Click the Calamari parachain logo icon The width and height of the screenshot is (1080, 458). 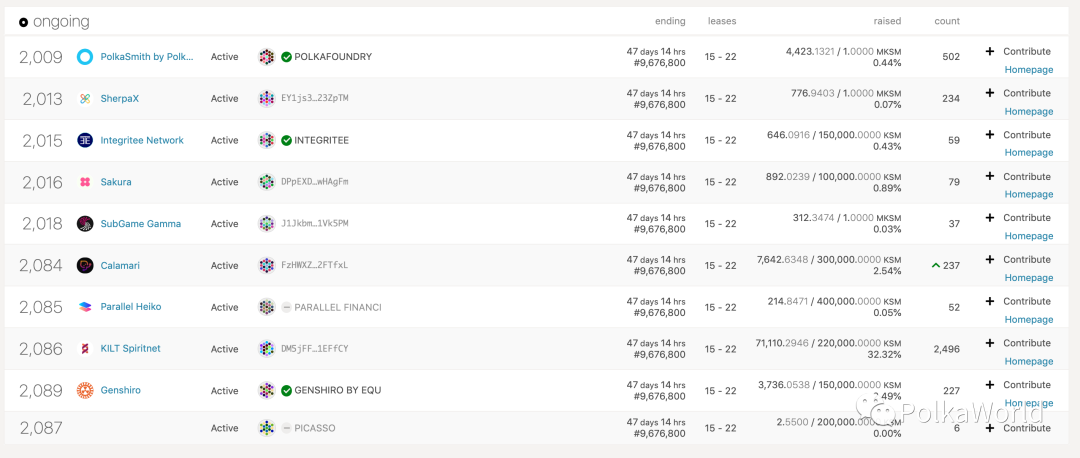click(85, 266)
